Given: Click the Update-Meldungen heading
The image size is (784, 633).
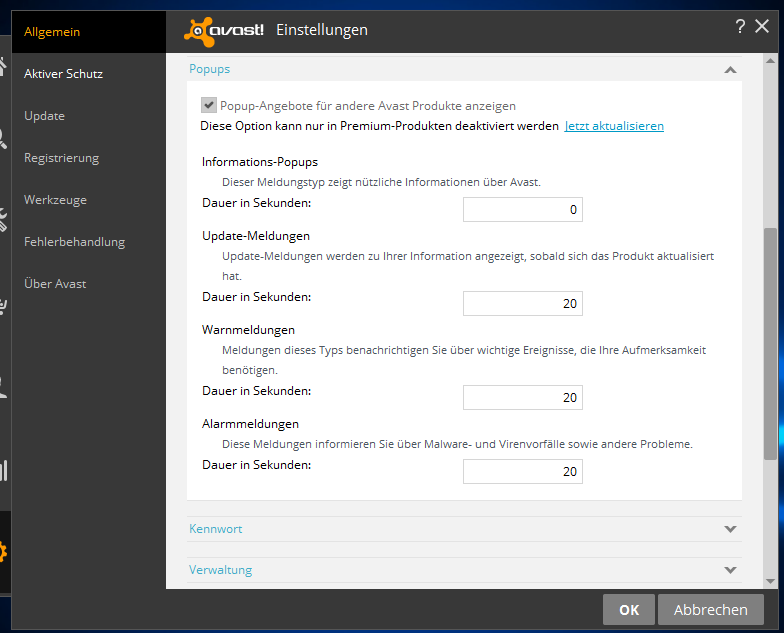Looking at the screenshot, I should [x=256, y=236].
